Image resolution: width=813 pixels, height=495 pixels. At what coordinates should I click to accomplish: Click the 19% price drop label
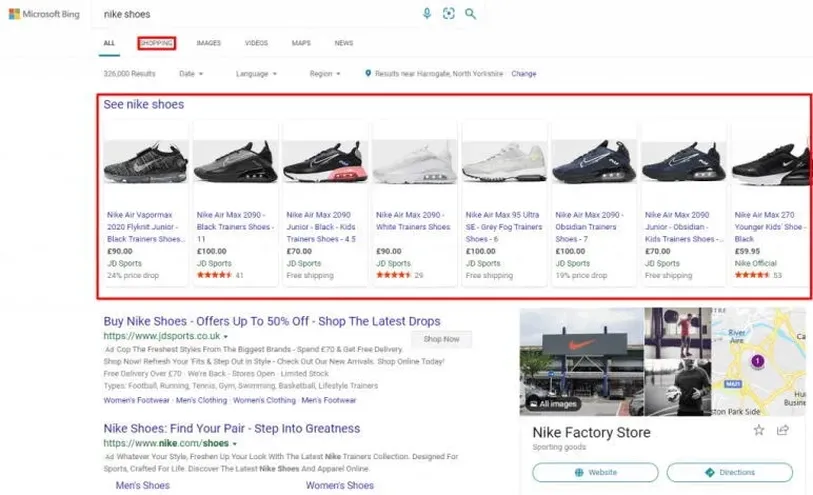click(581, 275)
